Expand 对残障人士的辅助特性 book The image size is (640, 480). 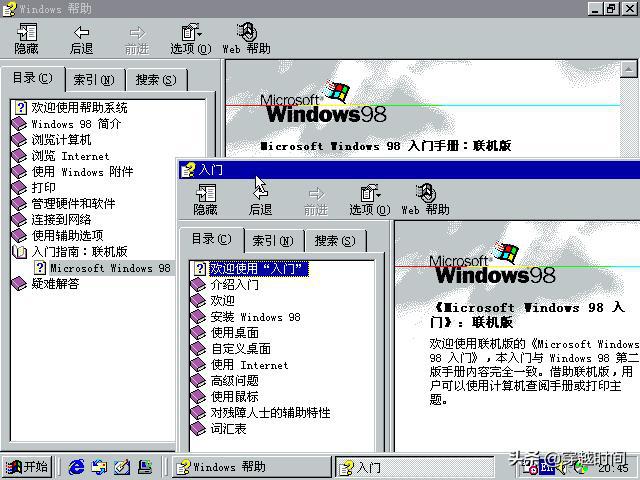point(260,413)
